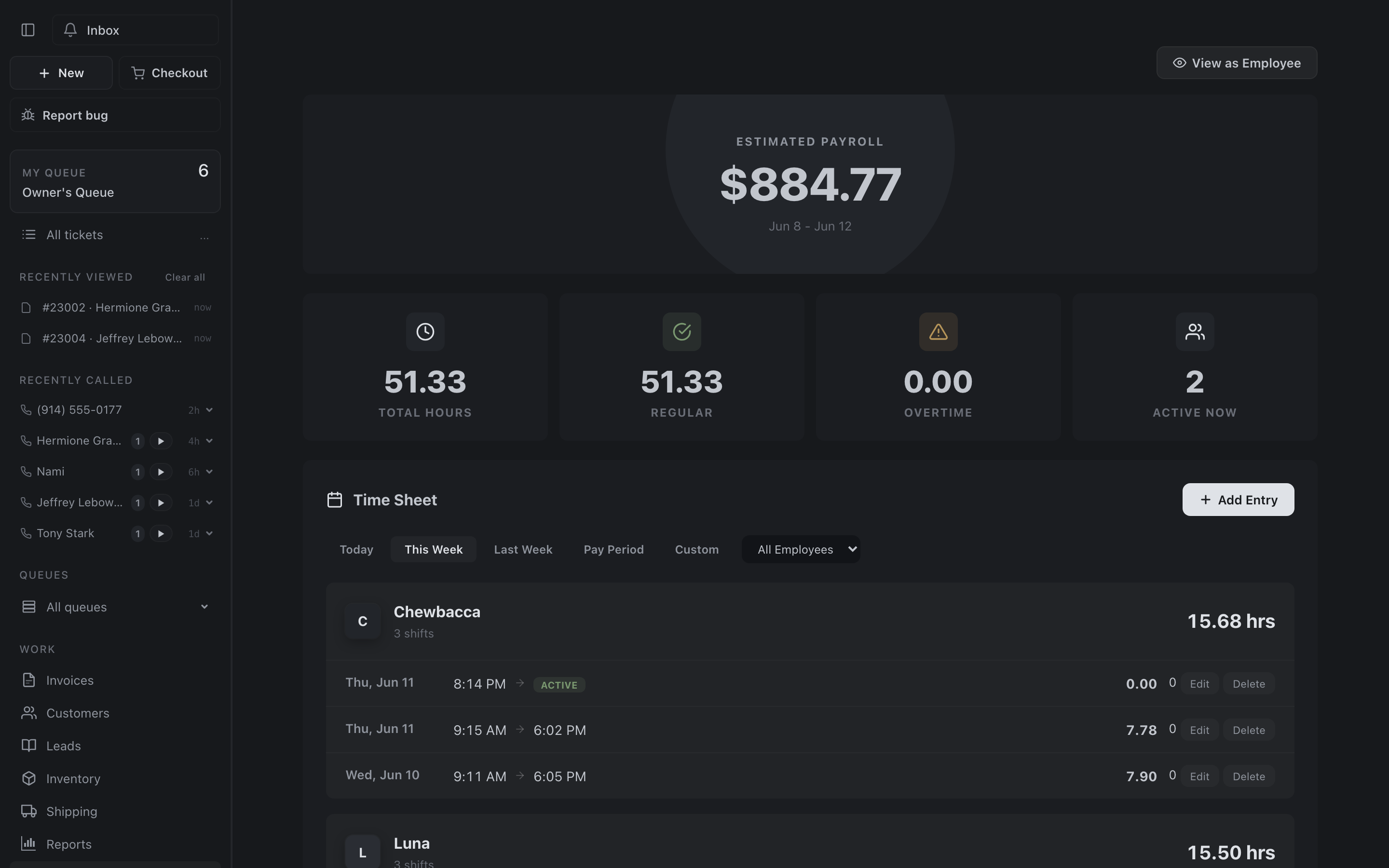Click the $884.77 estimated payroll amount
The width and height of the screenshot is (1389, 868).
(x=810, y=184)
